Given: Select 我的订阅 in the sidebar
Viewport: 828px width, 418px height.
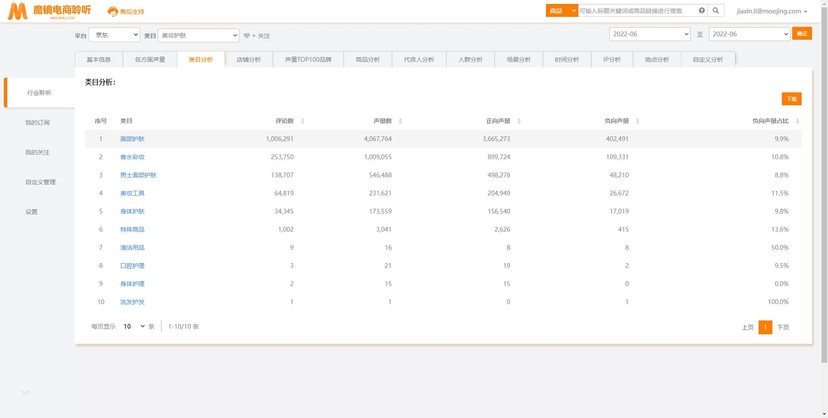Looking at the screenshot, I should 37,122.
